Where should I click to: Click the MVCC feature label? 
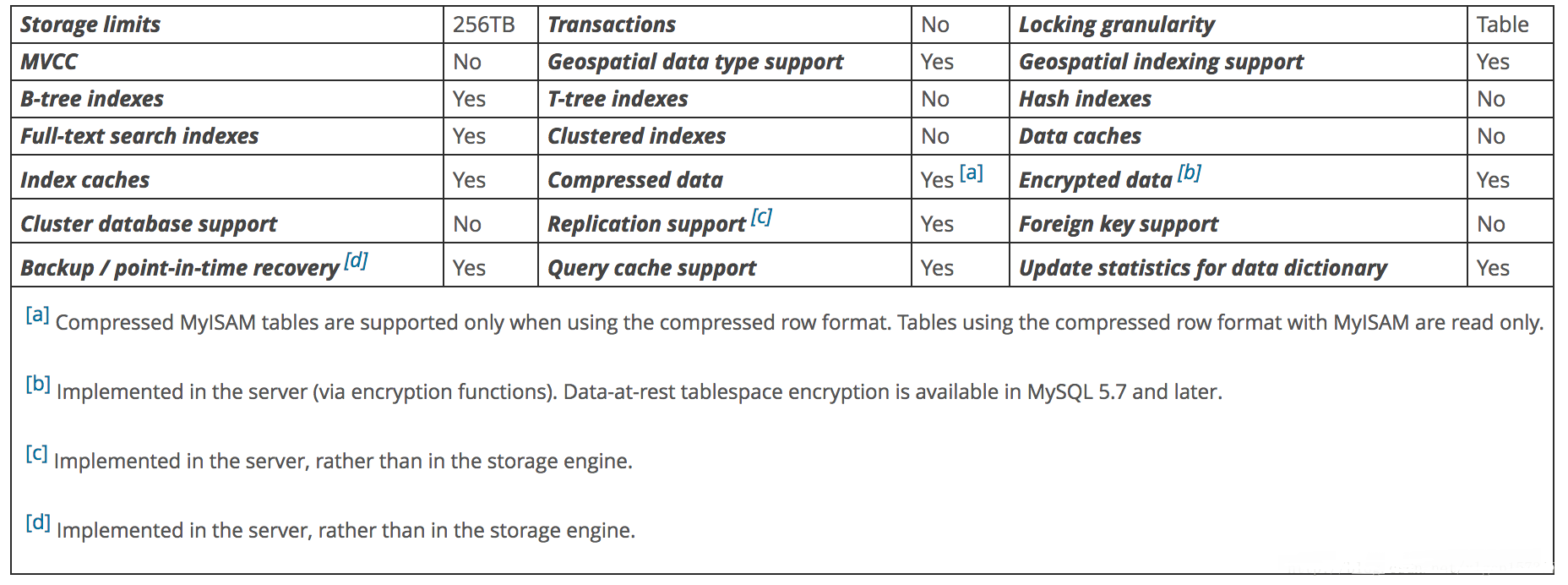pyautogui.click(x=48, y=62)
